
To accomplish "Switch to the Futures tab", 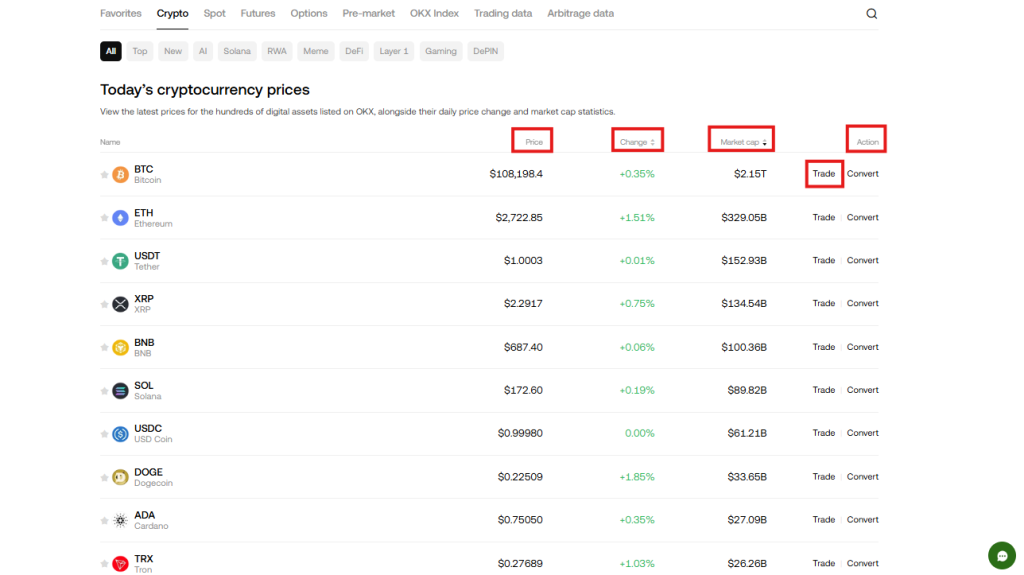I will [x=258, y=13].
